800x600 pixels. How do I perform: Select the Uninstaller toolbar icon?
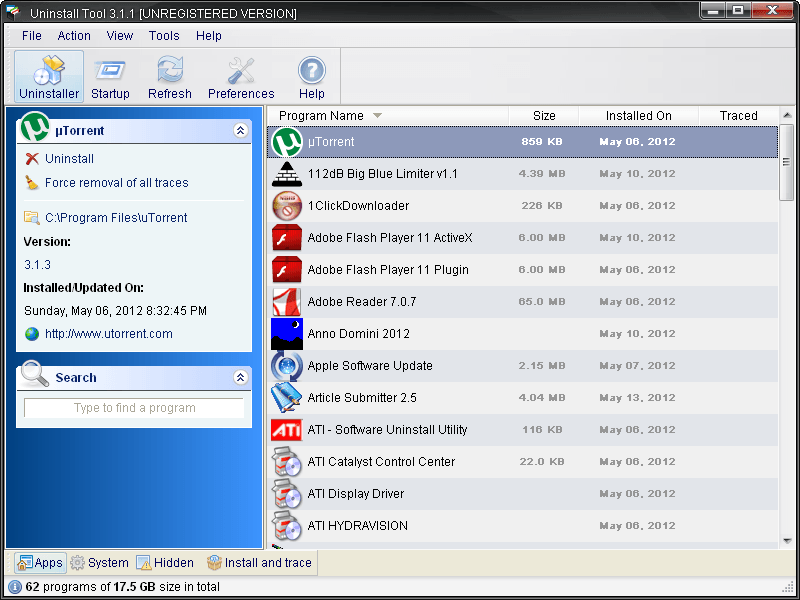(48, 75)
